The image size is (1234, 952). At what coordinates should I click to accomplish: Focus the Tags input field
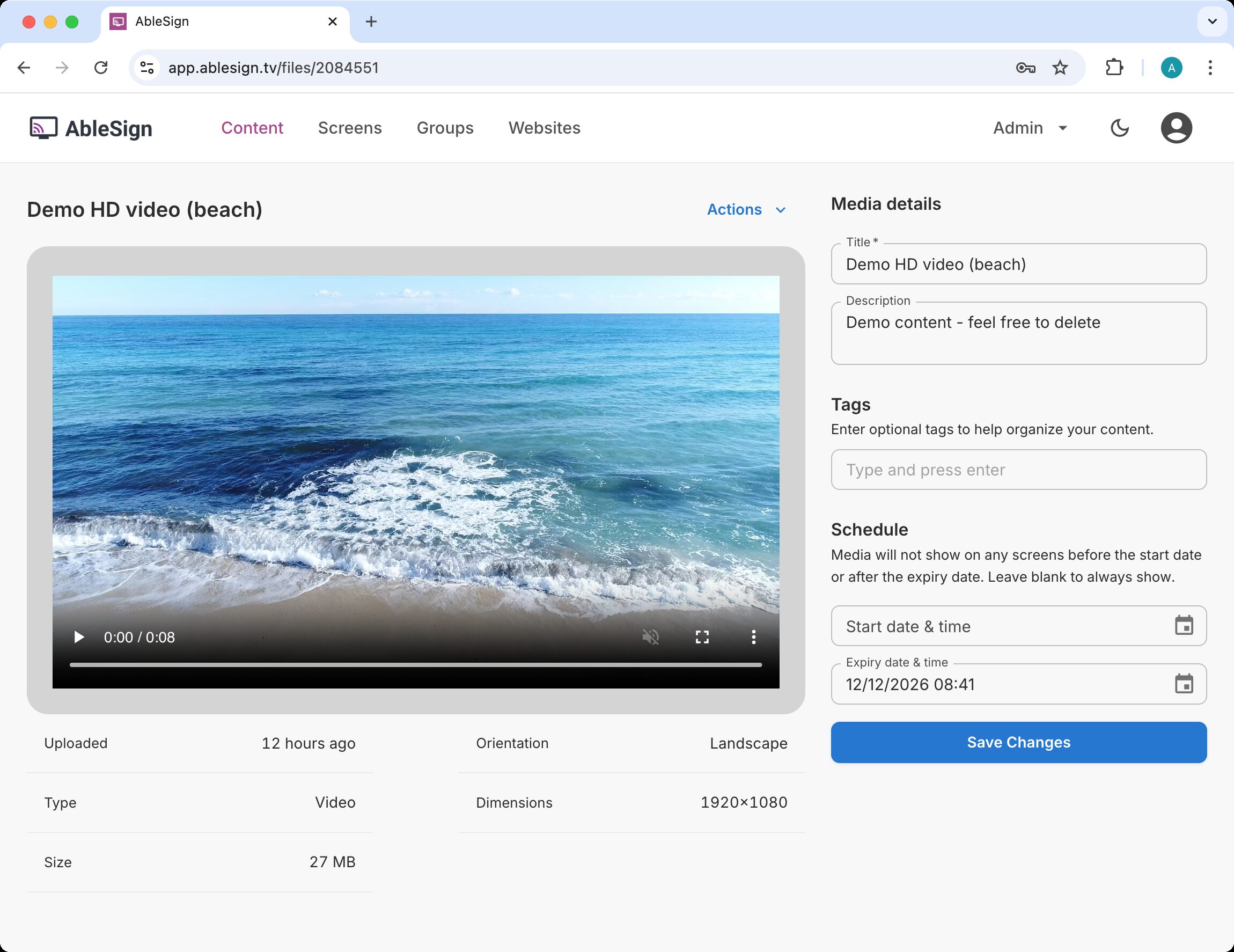[x=1018, y=470]
